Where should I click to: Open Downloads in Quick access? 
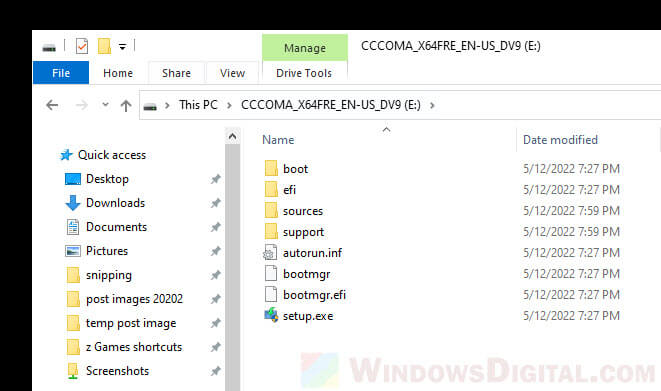point(116,203)
